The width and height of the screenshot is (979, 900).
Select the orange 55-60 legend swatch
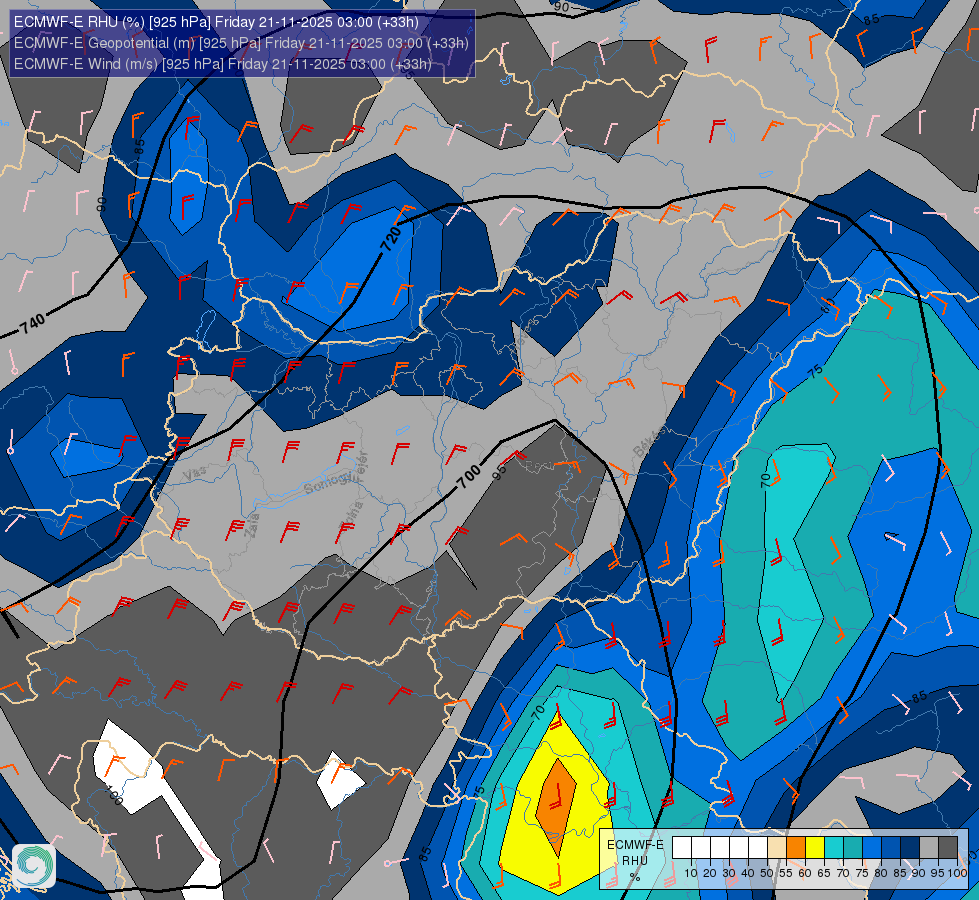(796, 848)
